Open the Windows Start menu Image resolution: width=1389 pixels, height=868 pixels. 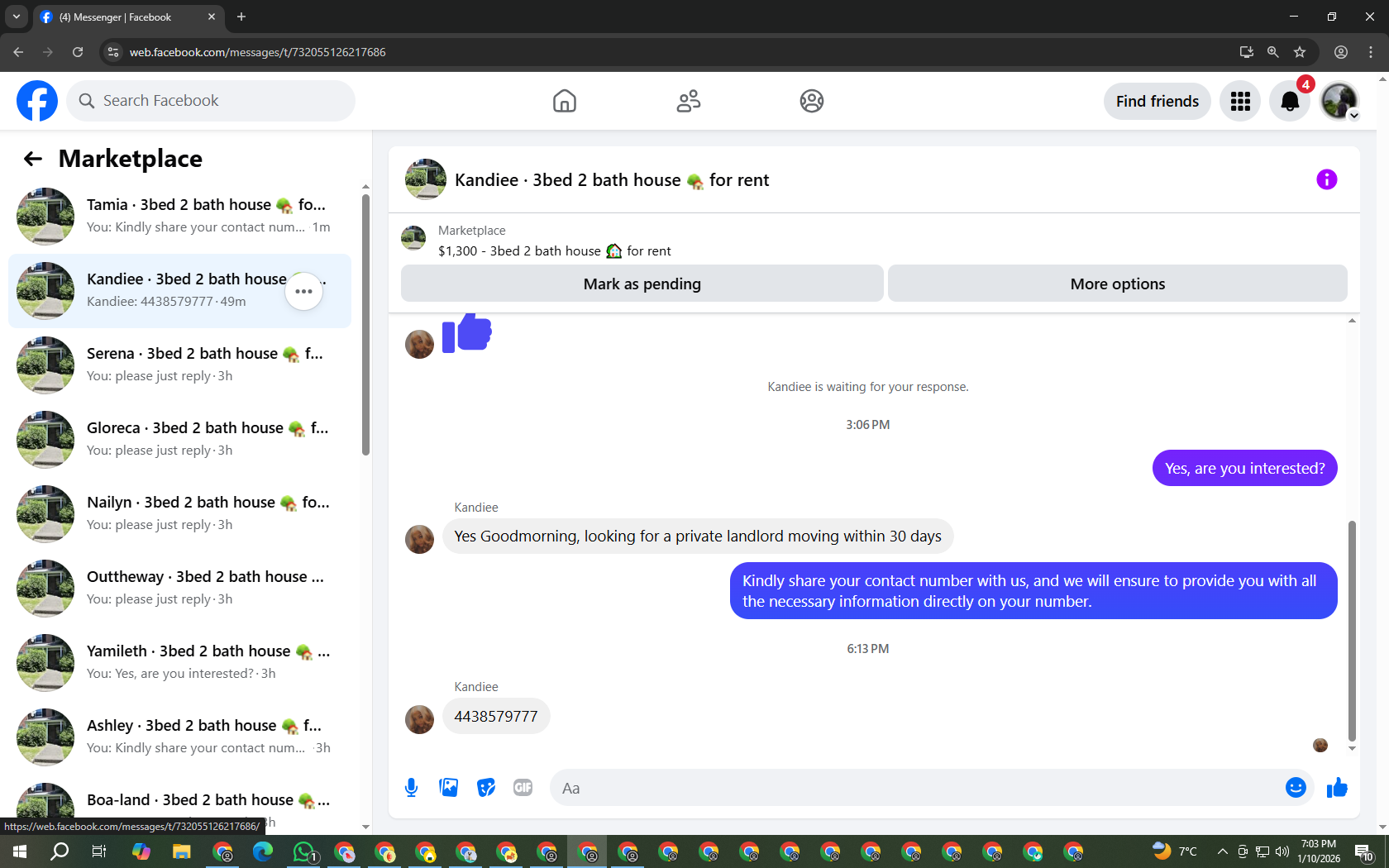coord(20,851)
